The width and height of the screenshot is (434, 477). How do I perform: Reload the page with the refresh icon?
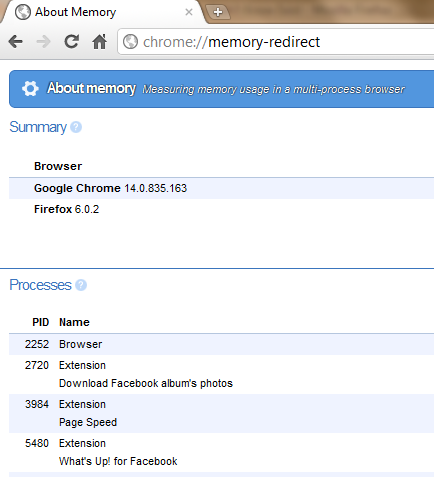71,42
